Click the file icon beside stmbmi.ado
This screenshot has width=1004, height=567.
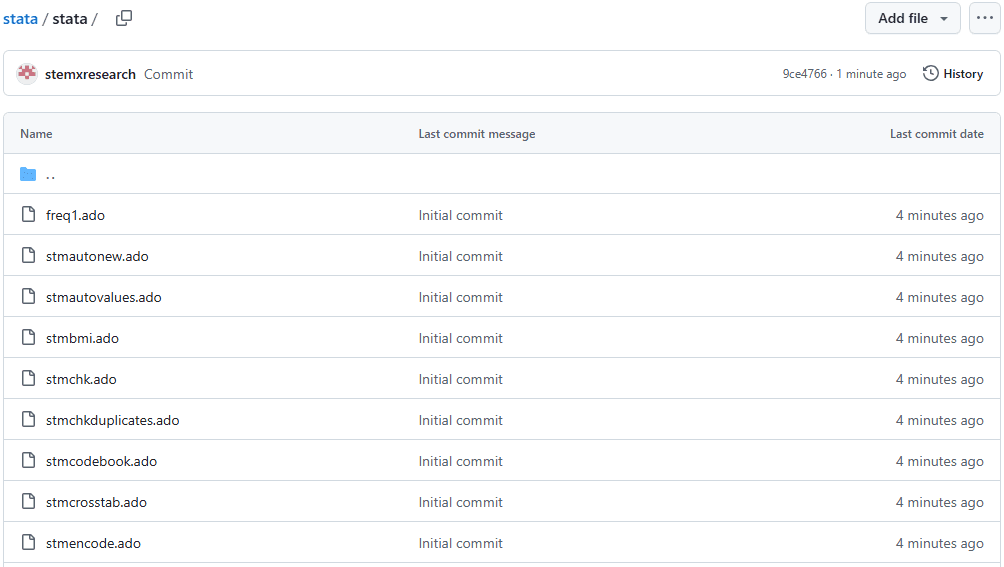(x=28, y=338)
